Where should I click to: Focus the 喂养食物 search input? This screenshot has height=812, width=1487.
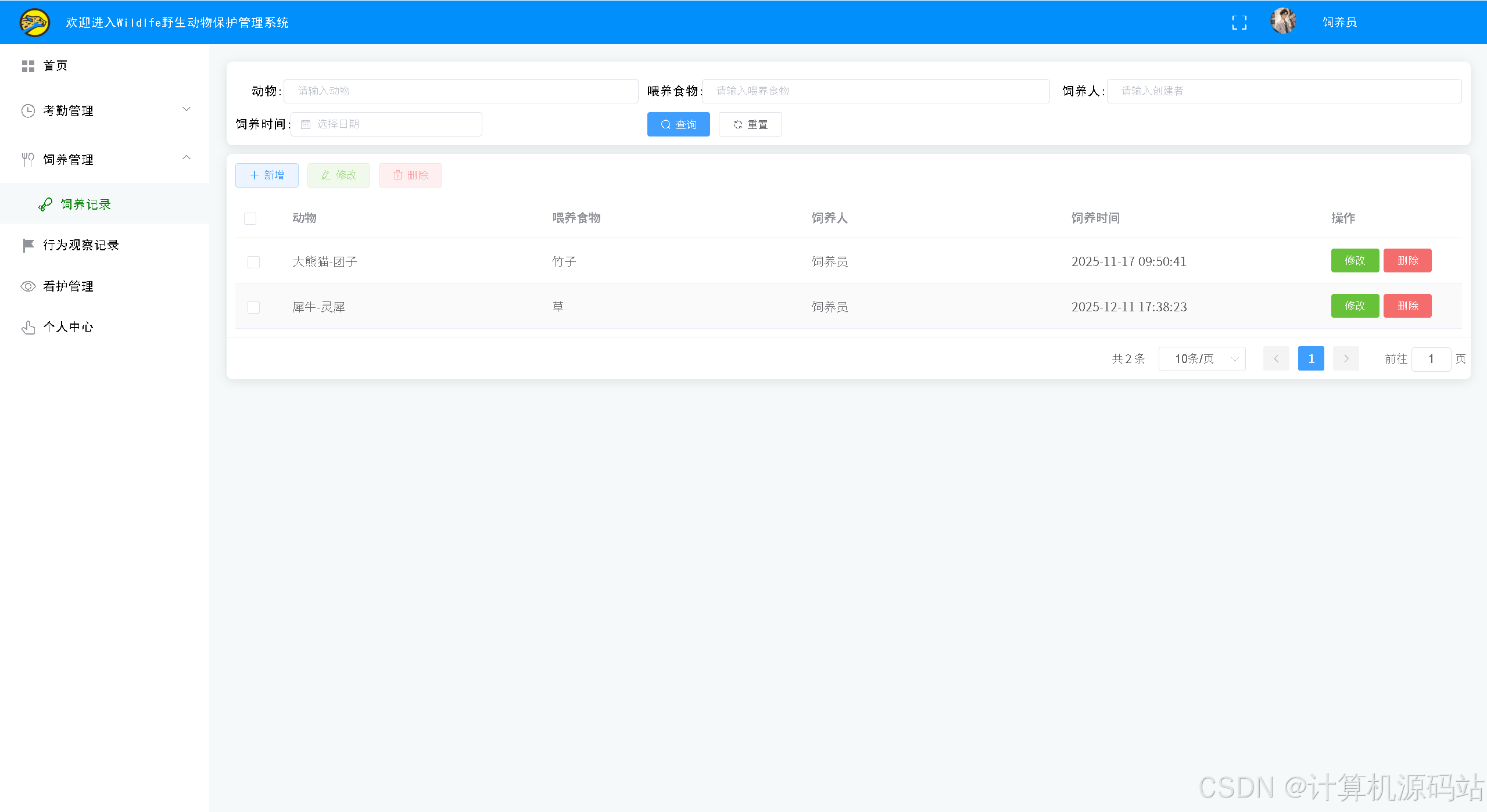coord(876,91)
